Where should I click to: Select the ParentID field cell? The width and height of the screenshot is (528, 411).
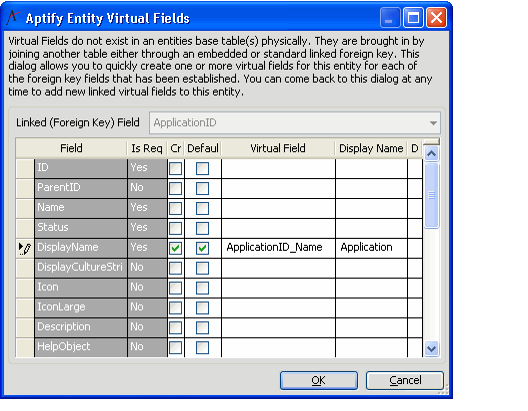(x=80, y=188)
